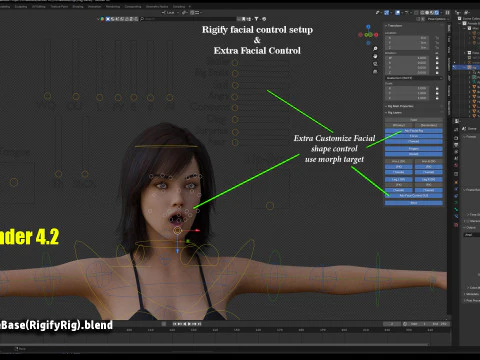Click the Scene Collection row in outliner
The width and height of the screenshot is (480, 360).
coord(469,18)
